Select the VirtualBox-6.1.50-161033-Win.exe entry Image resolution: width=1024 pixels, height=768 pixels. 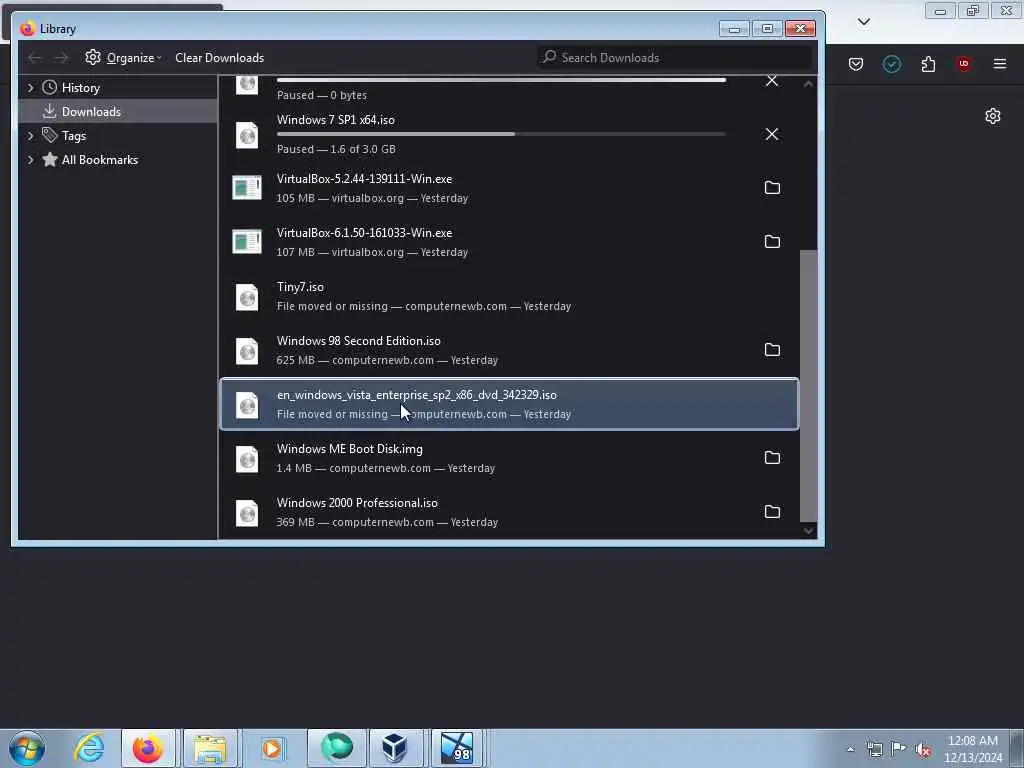coord(509,242)
